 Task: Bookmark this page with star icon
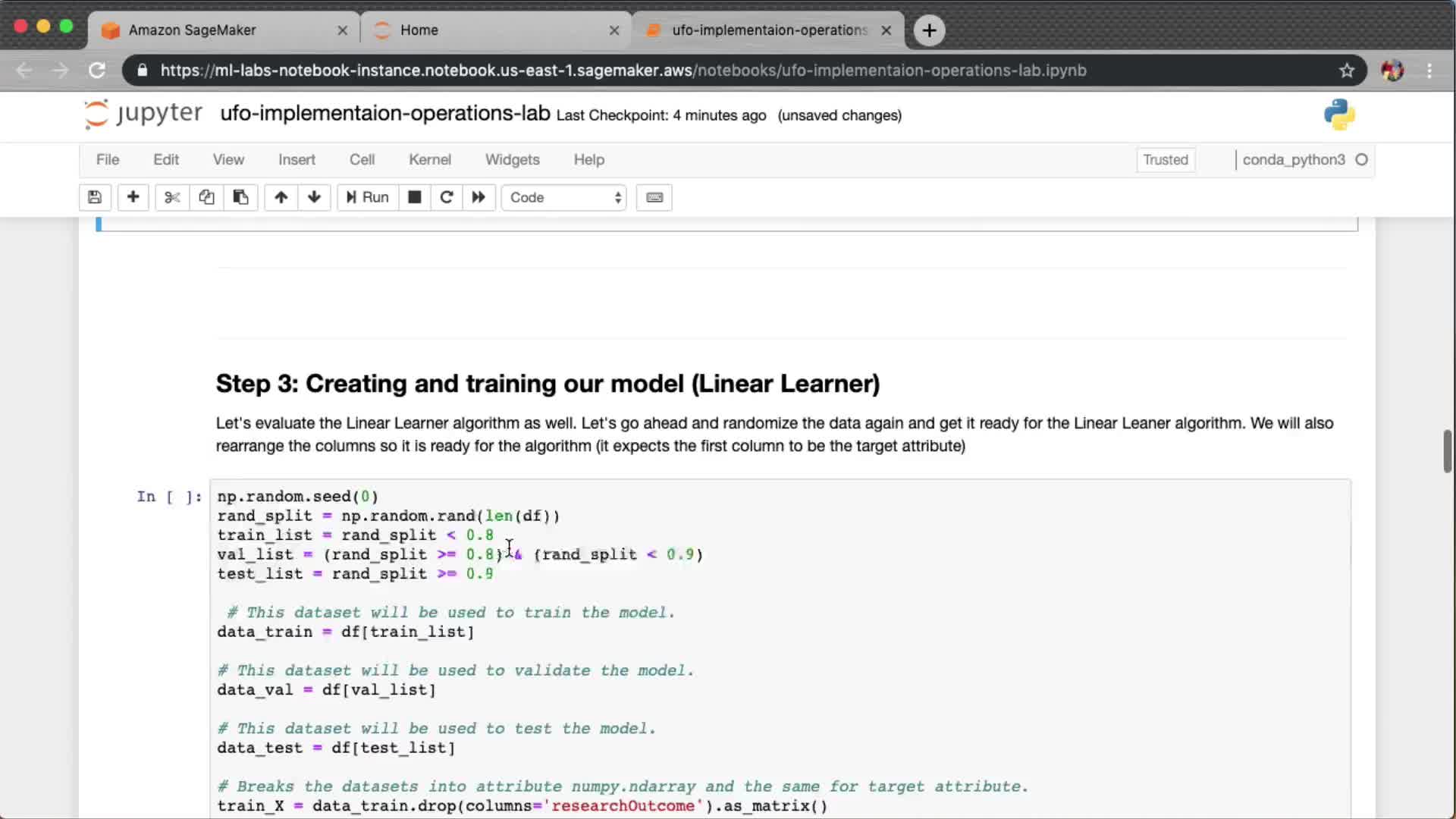click(1347, 71)
